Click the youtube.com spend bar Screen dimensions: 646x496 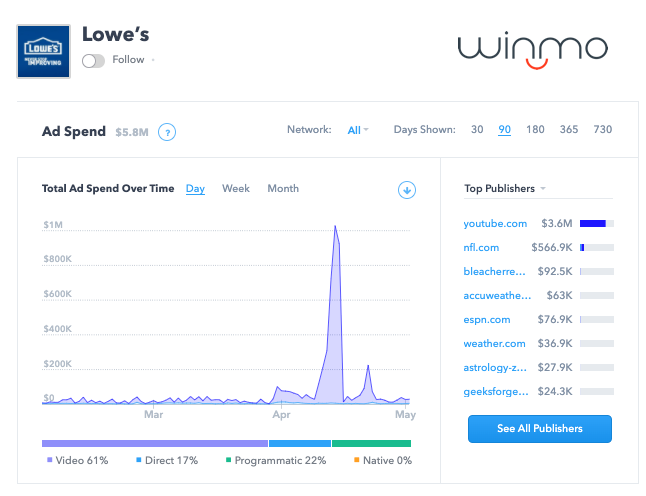(597, 224)
